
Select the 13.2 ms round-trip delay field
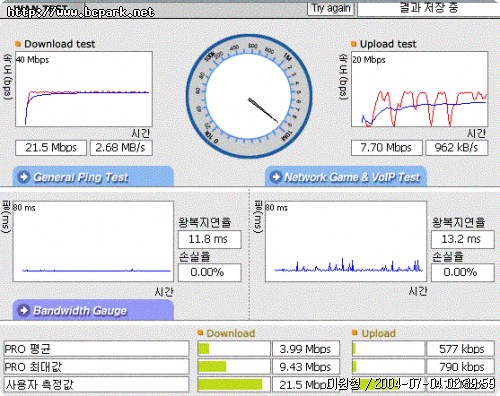coord(462,239)
